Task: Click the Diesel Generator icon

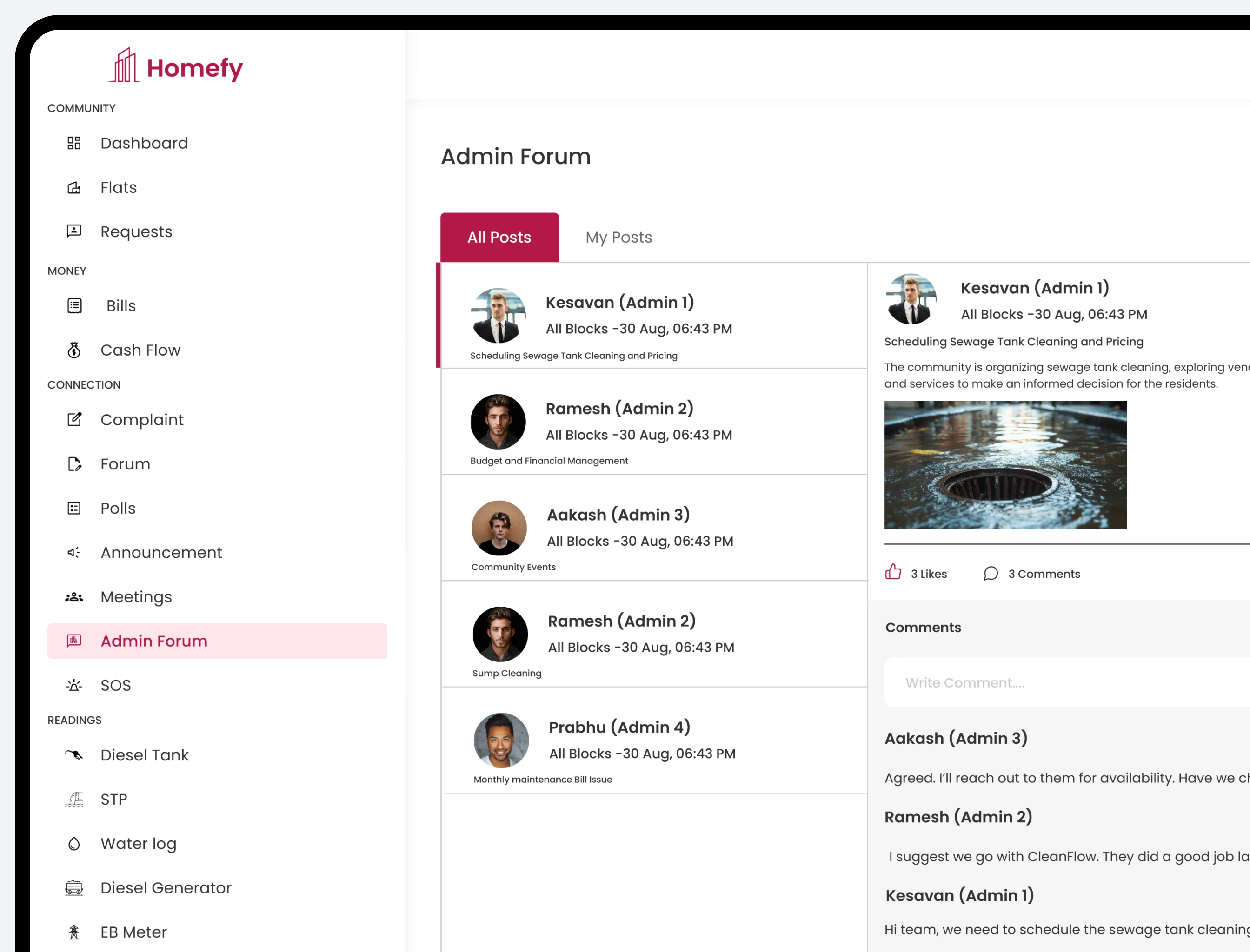Action: [x=73, y=888]
